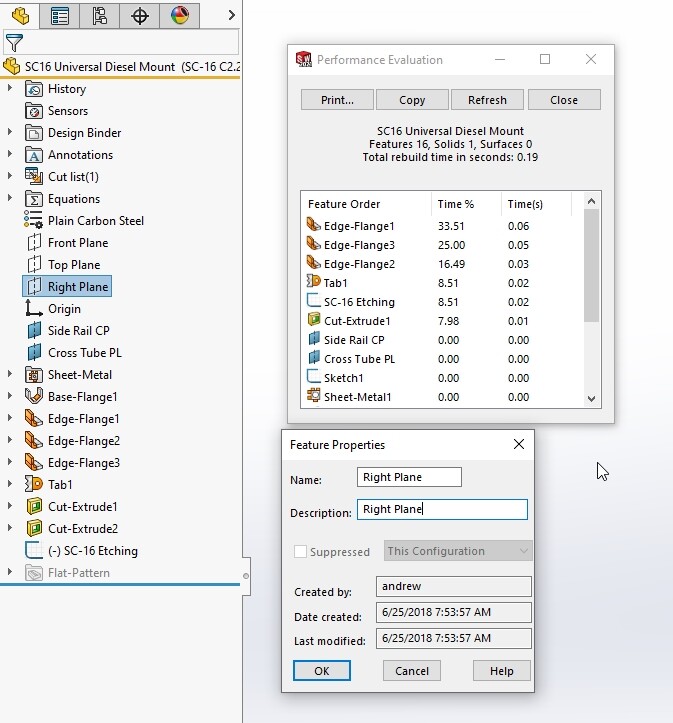Copy the performance evaluation results
Image resolution: width=673 pixels, height=723 pixels.
(x=412, y=100)
